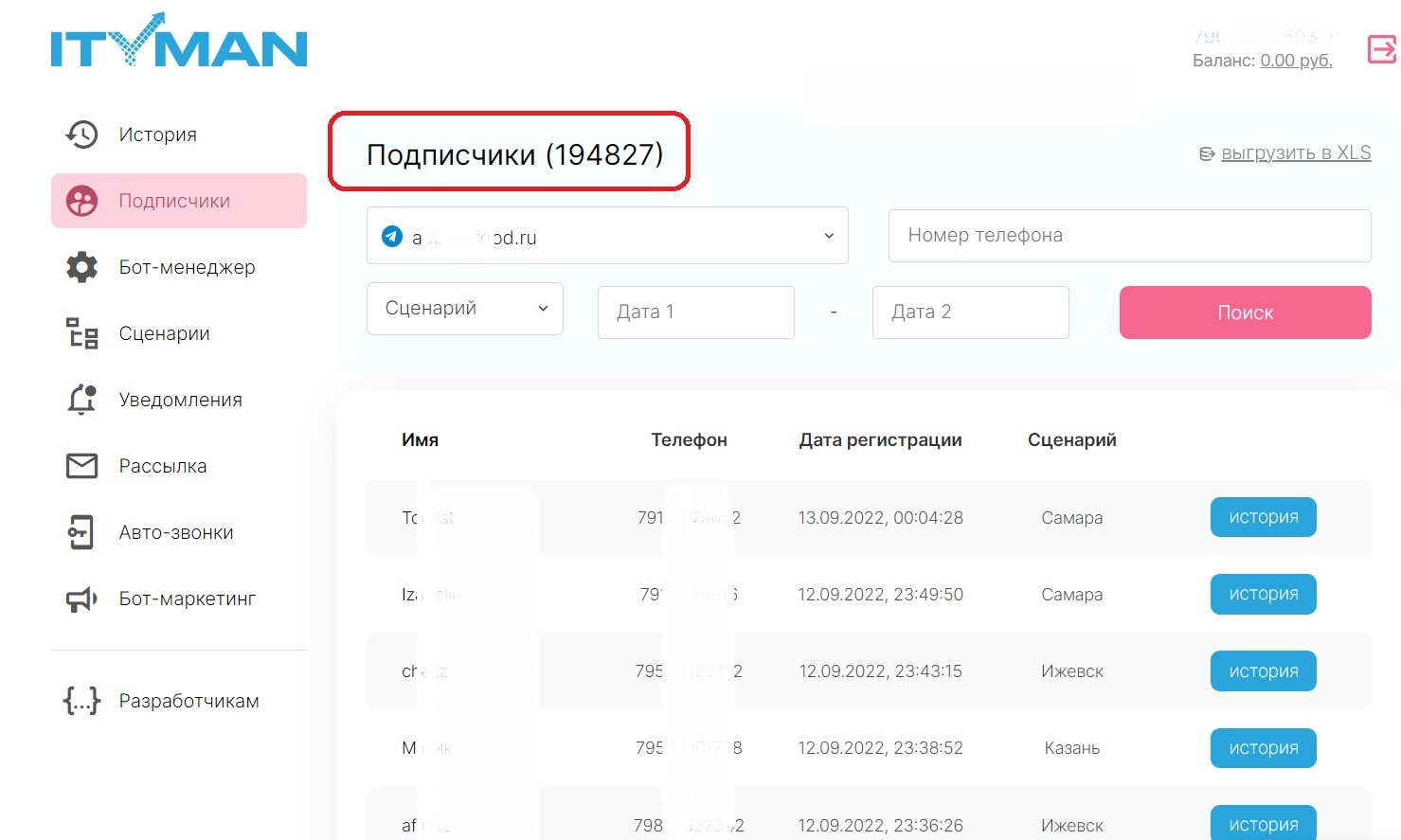Open the Рассылка section
Viewport: 1401px width, 840px height.
162,466
